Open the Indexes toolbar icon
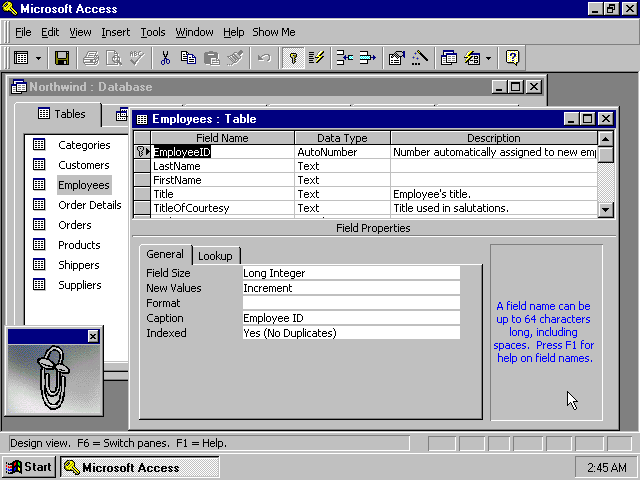The image size is (640, 480). click(x=316, y=58)
